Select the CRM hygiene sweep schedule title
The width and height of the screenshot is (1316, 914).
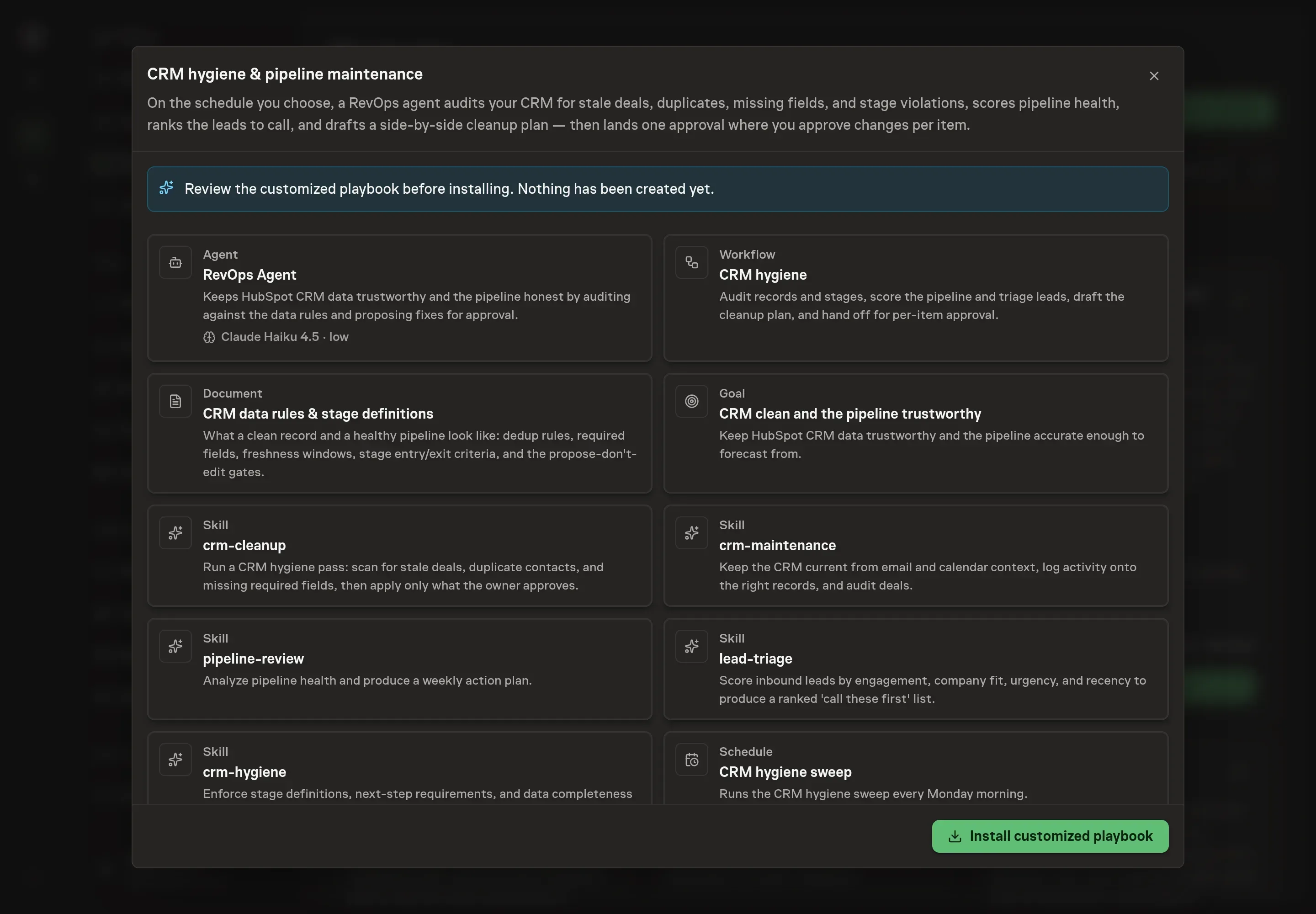point(785,772)
